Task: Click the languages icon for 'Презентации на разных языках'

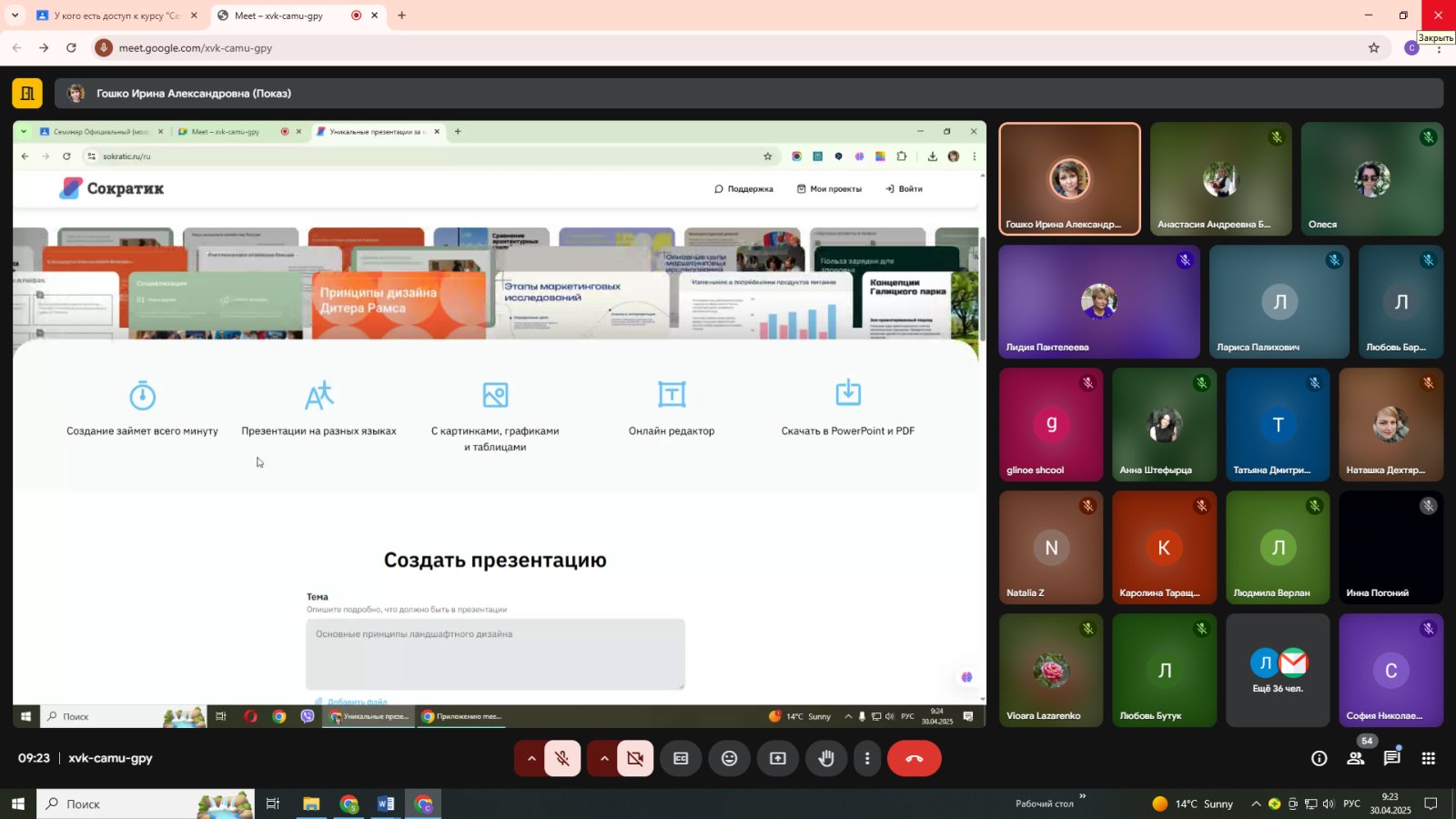Action: [x=318, y=395]
